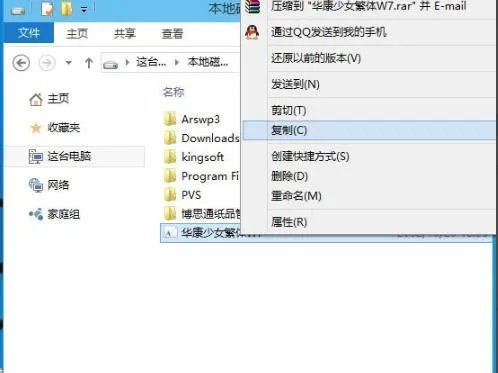Select the Program Fi... folder name
498x373 pixels.
point(211,176)
